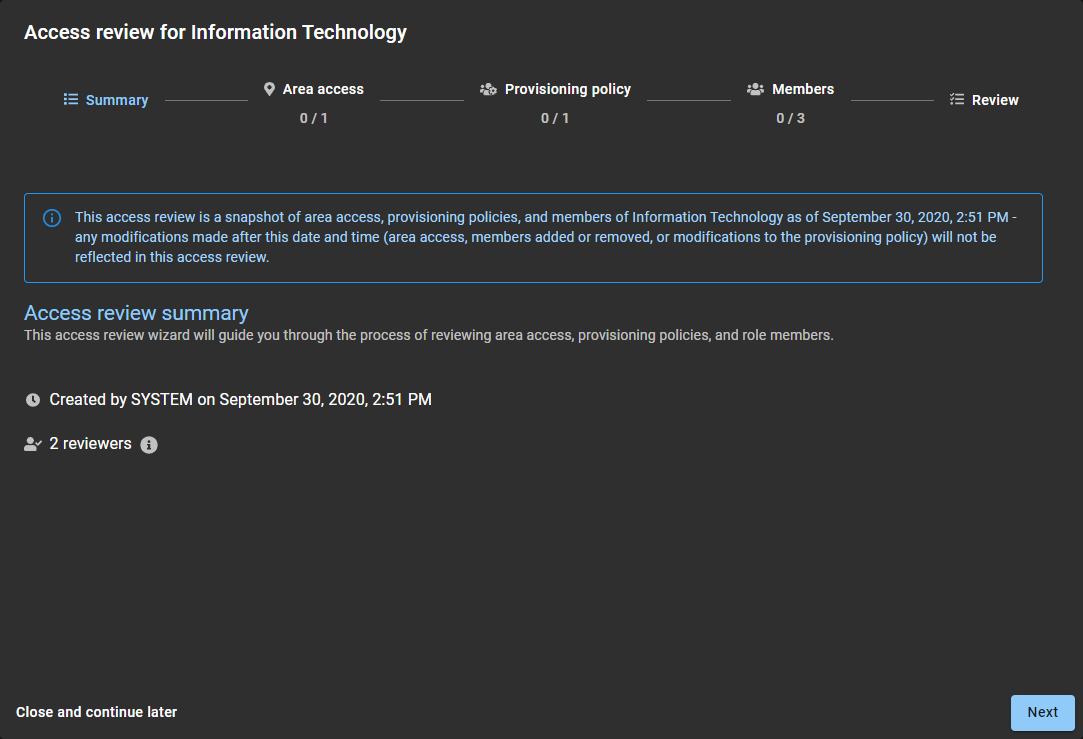This screenshot has width=1083, height=739.
Task: Click the 0 / 1 Area access count
Action: point(314,118)
